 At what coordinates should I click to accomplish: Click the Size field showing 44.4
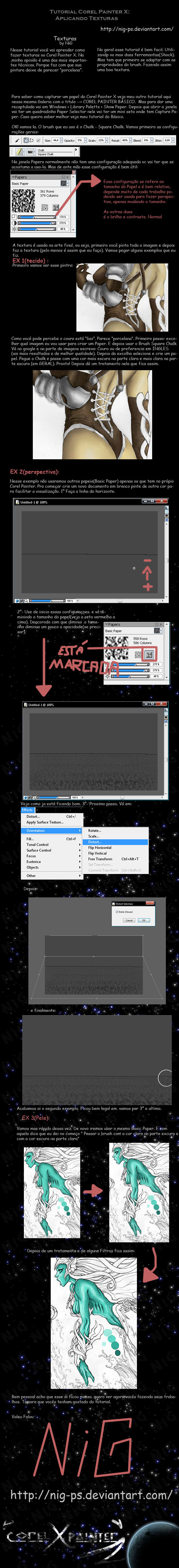(56, 140)
